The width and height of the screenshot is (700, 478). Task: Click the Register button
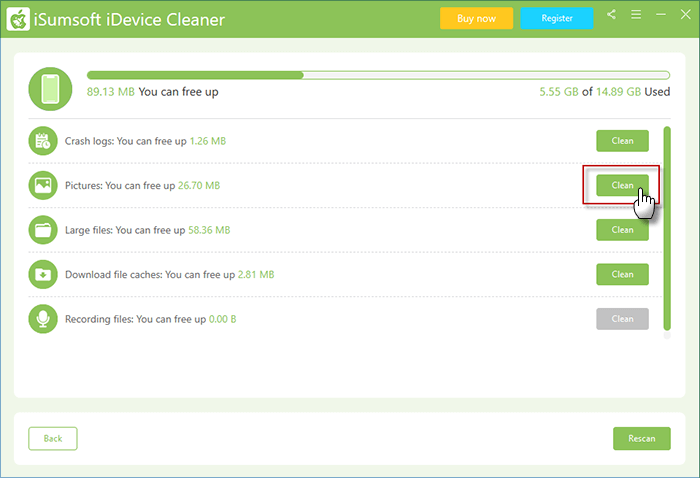click(557, 18)
